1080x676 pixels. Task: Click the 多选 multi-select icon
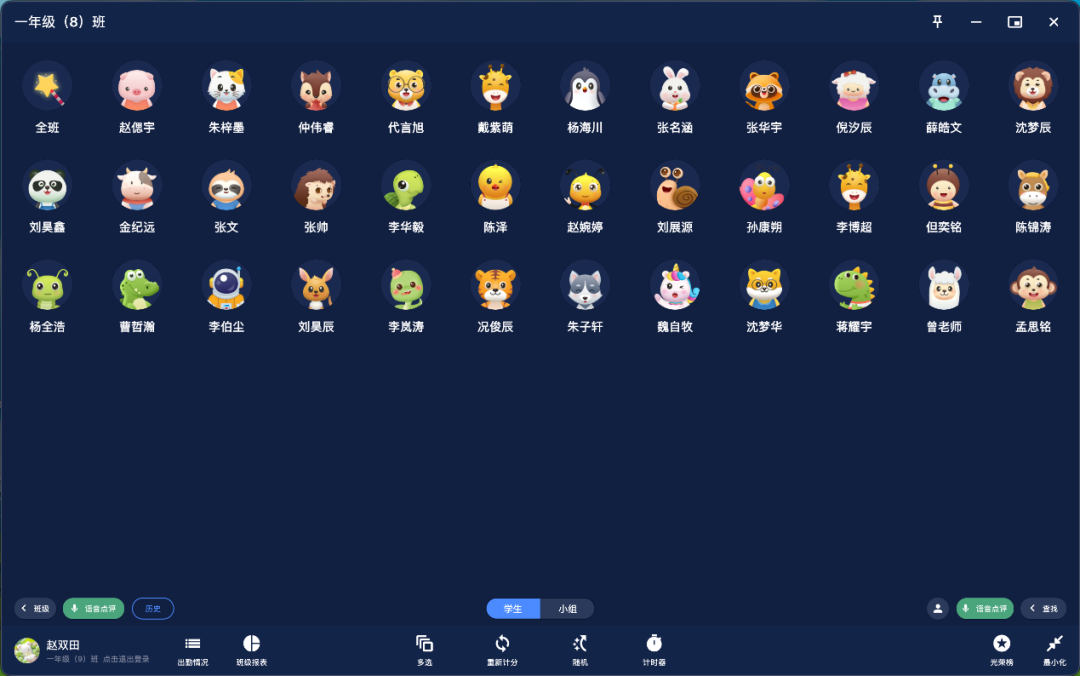pos(425,649)
